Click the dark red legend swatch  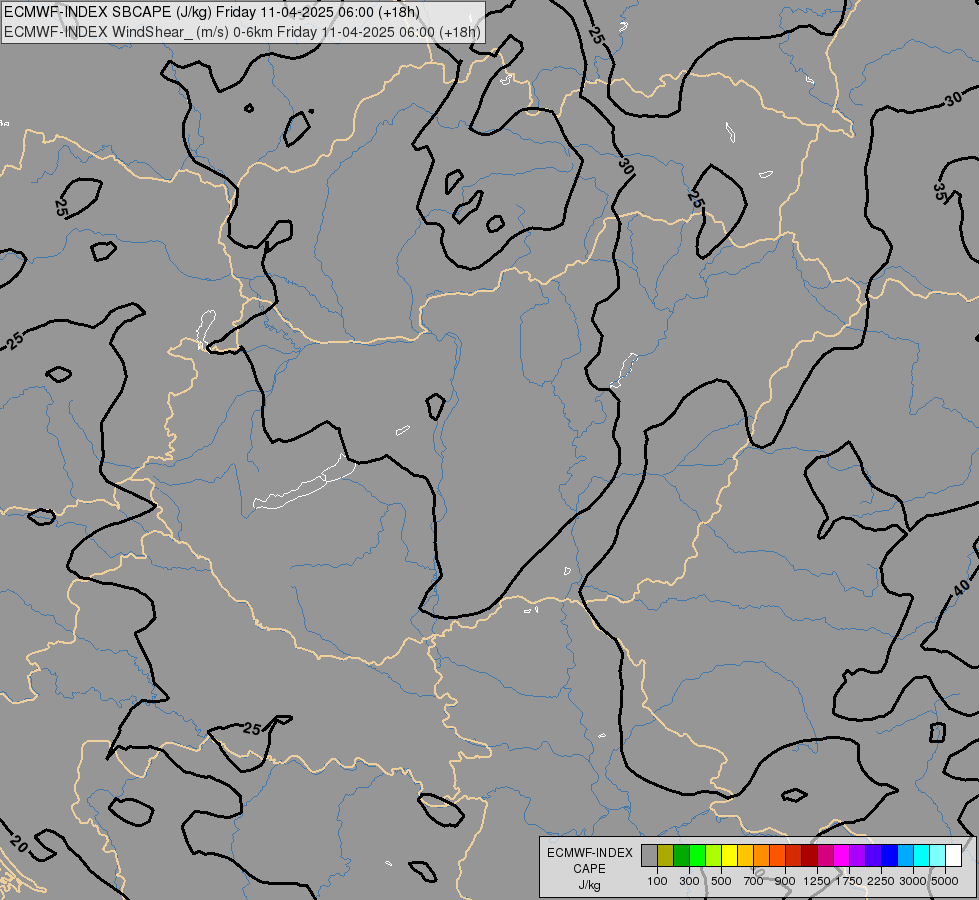pos(810,855)
